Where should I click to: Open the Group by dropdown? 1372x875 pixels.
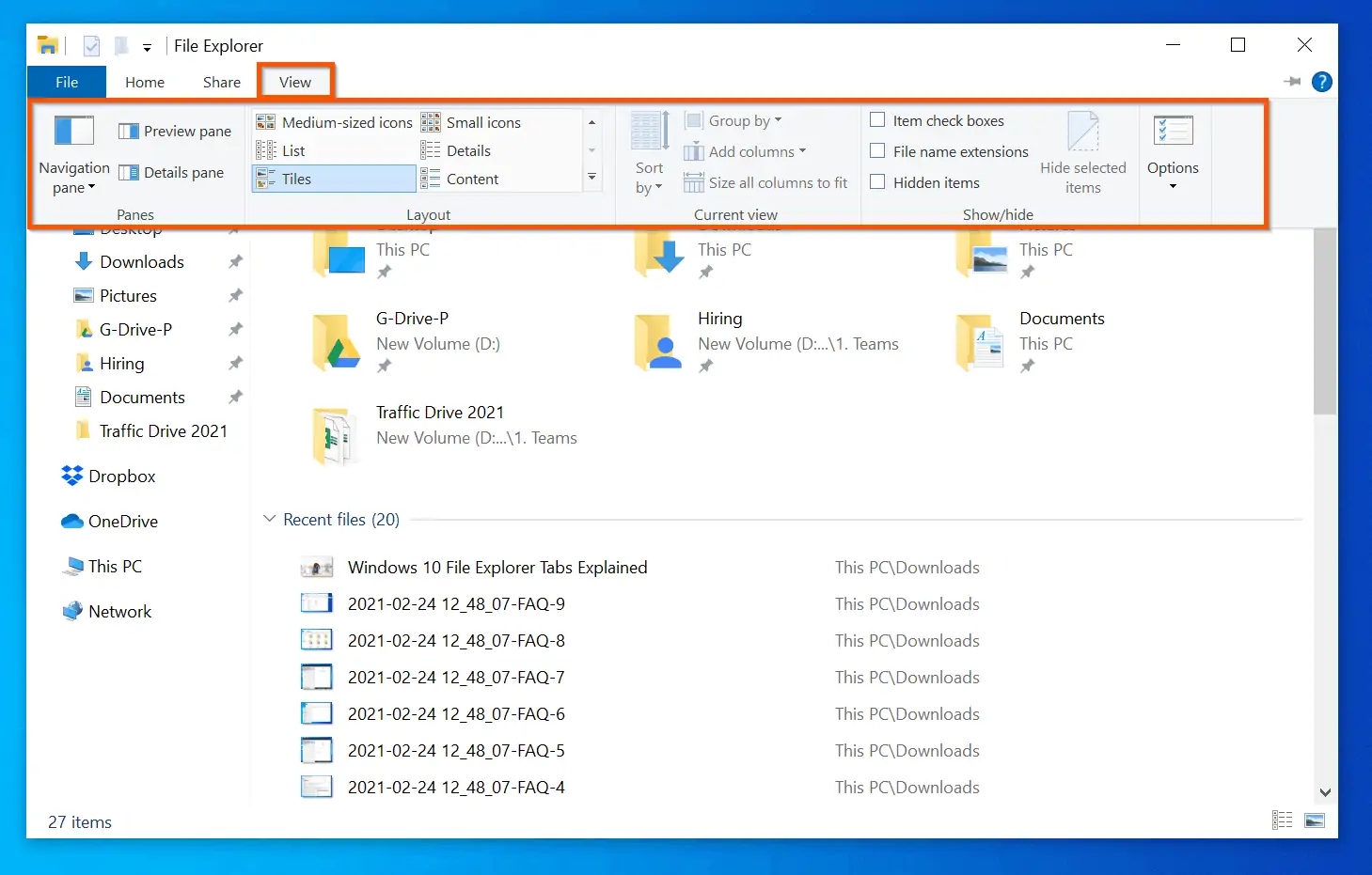pyautogui.click(x=733, y=120)
